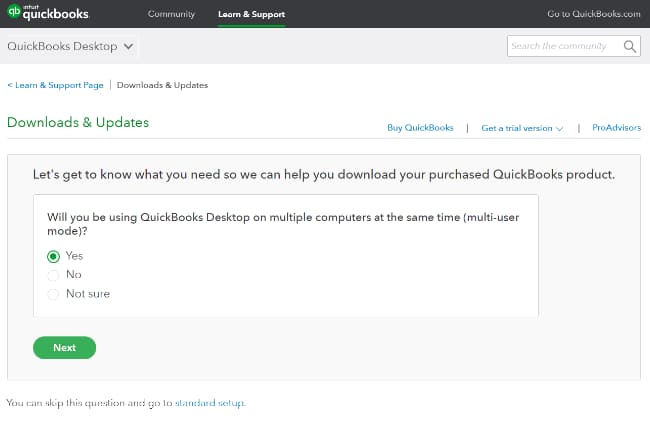Screen dimensions: 650x421
Task: Go to QuickBooks.com link
Action: tap(594, 14)
